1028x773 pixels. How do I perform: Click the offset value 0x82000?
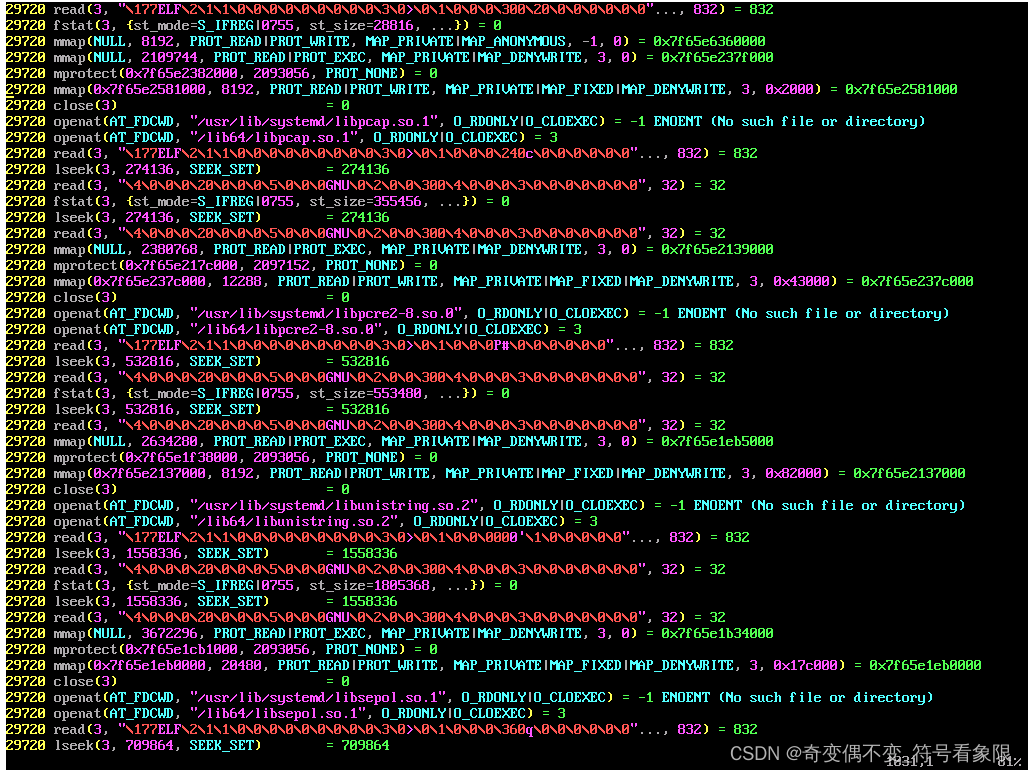(x=793, y=473)
